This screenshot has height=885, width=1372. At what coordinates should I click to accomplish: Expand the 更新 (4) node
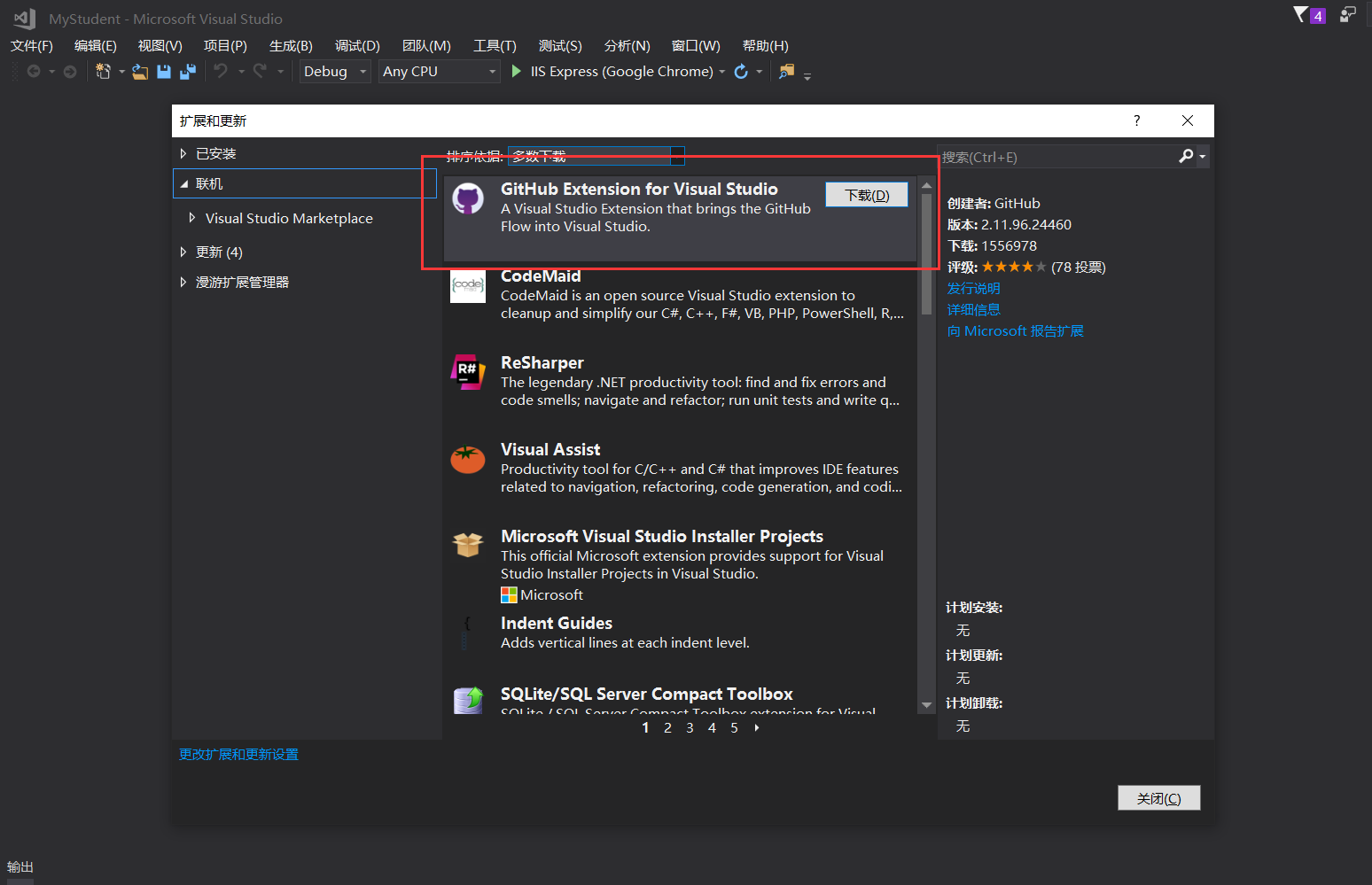click(x=183, y=252)
